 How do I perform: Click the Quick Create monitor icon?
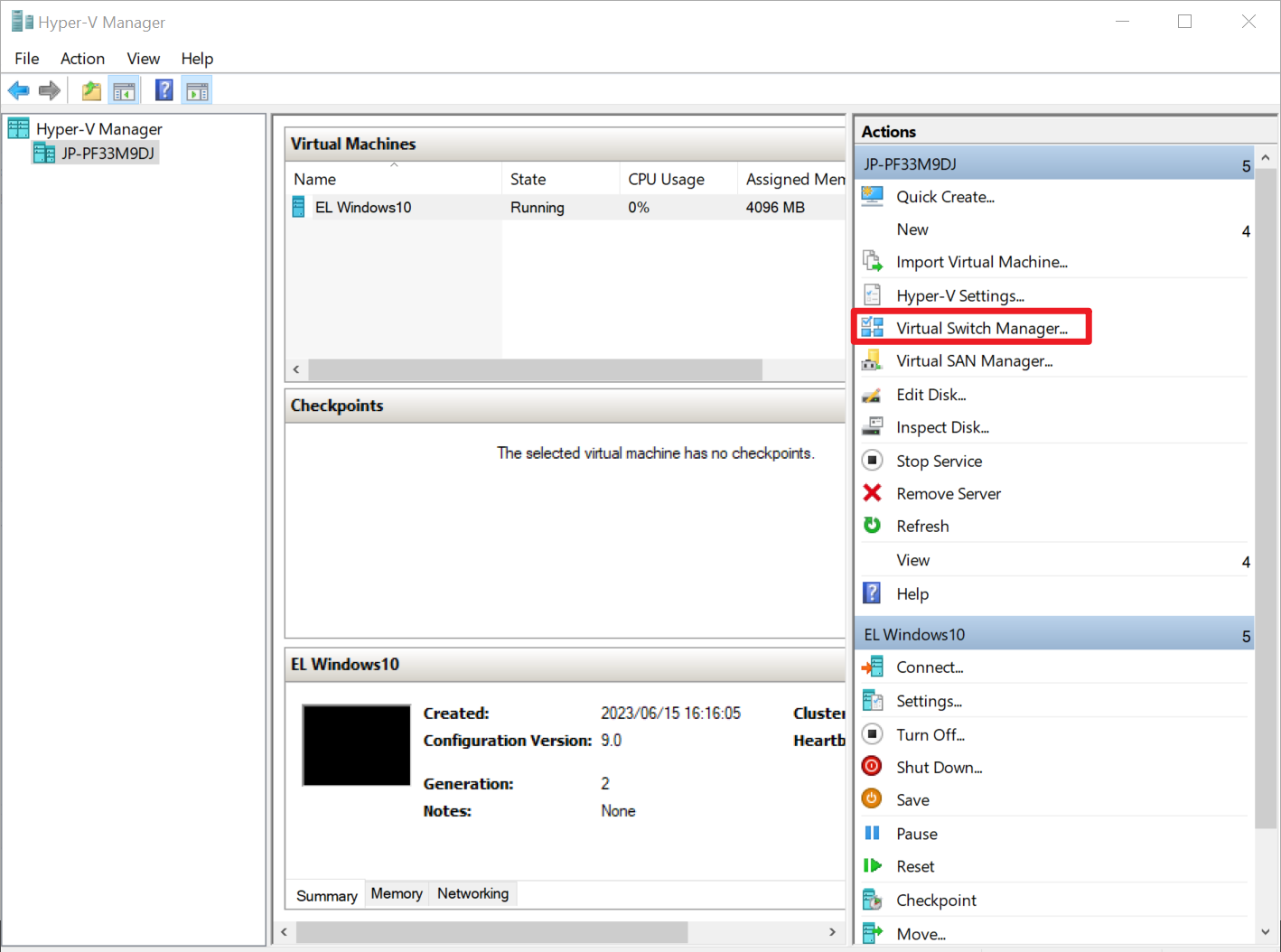(872, 196)
